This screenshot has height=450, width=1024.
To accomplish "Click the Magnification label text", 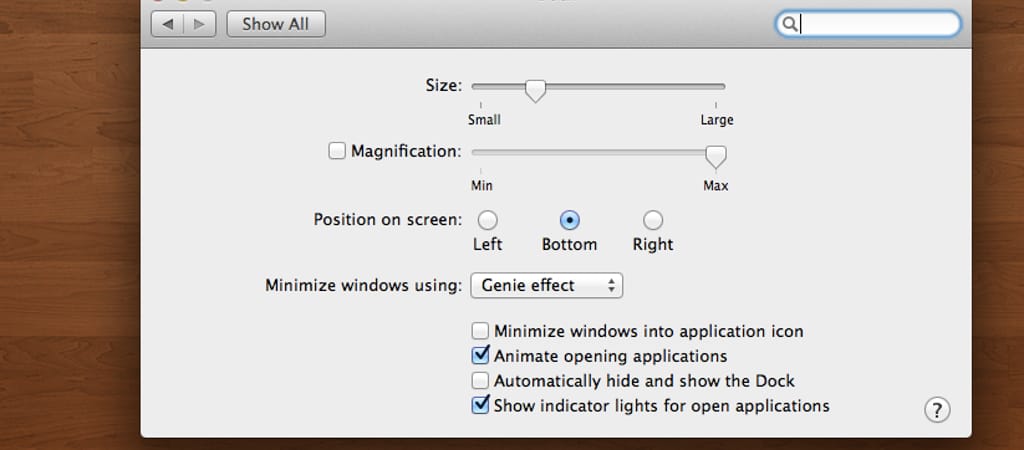I will [405, 152].
